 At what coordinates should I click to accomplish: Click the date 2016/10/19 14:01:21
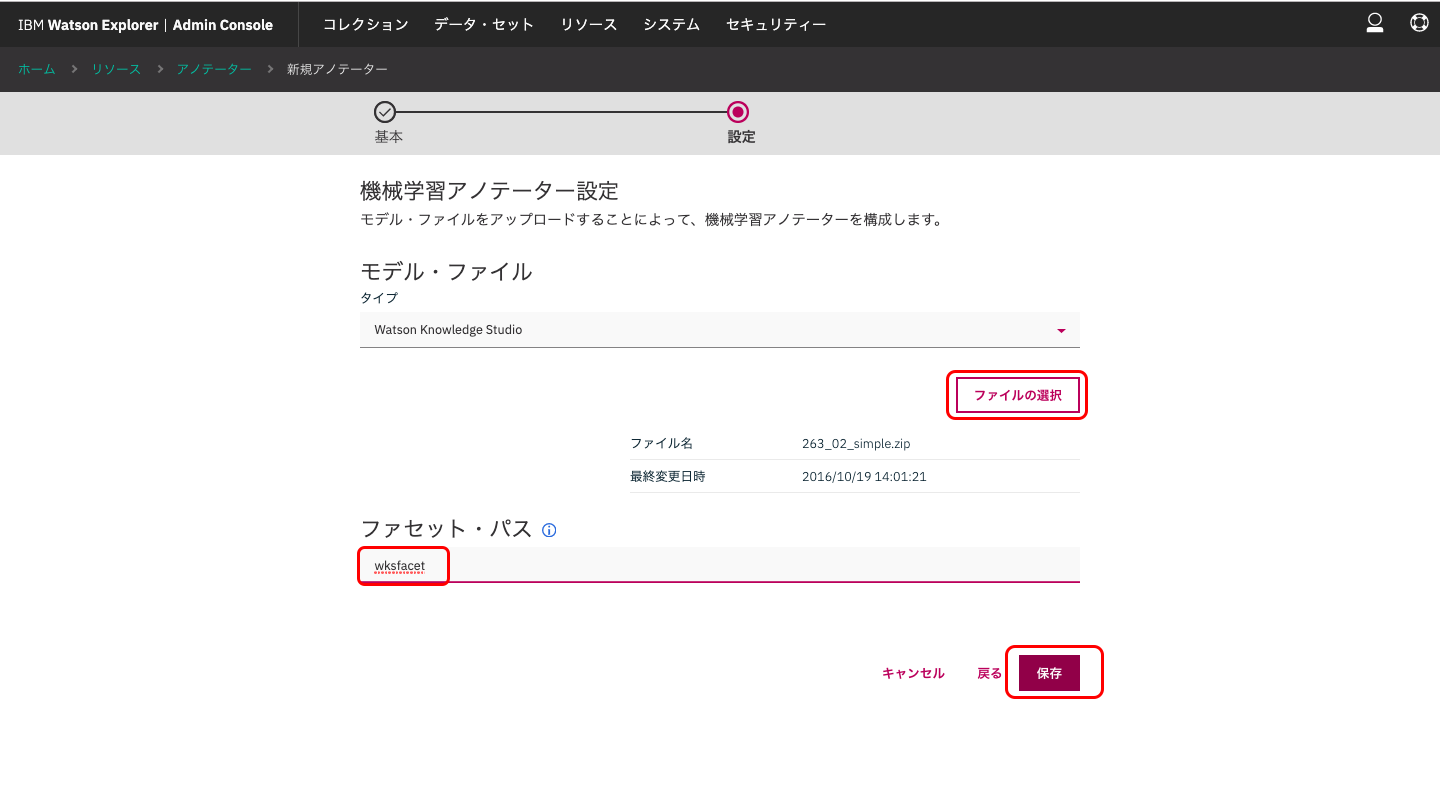tap(864, 476)
